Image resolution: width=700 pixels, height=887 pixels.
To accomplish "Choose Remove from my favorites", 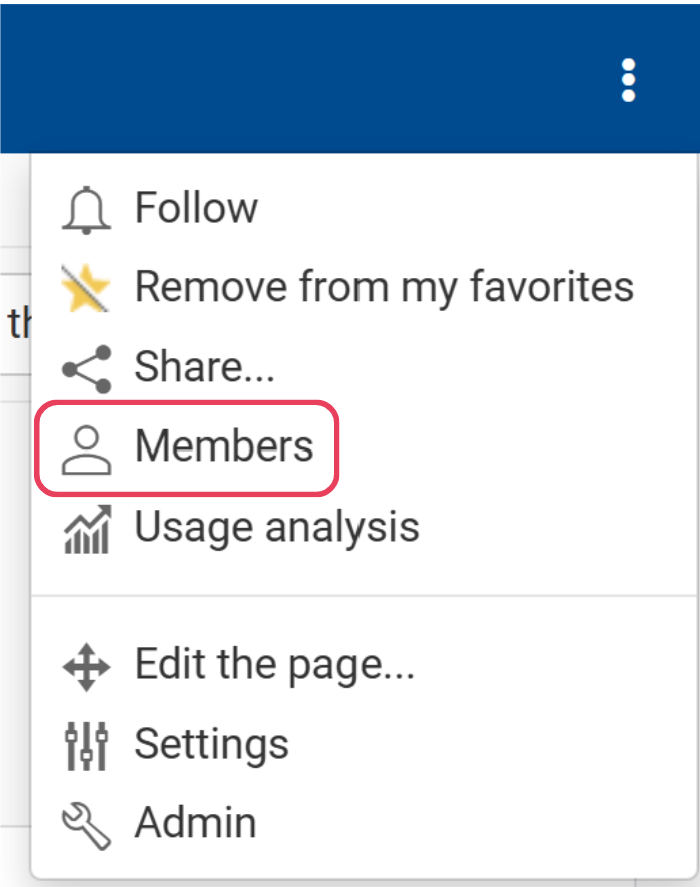I will 384,288.
